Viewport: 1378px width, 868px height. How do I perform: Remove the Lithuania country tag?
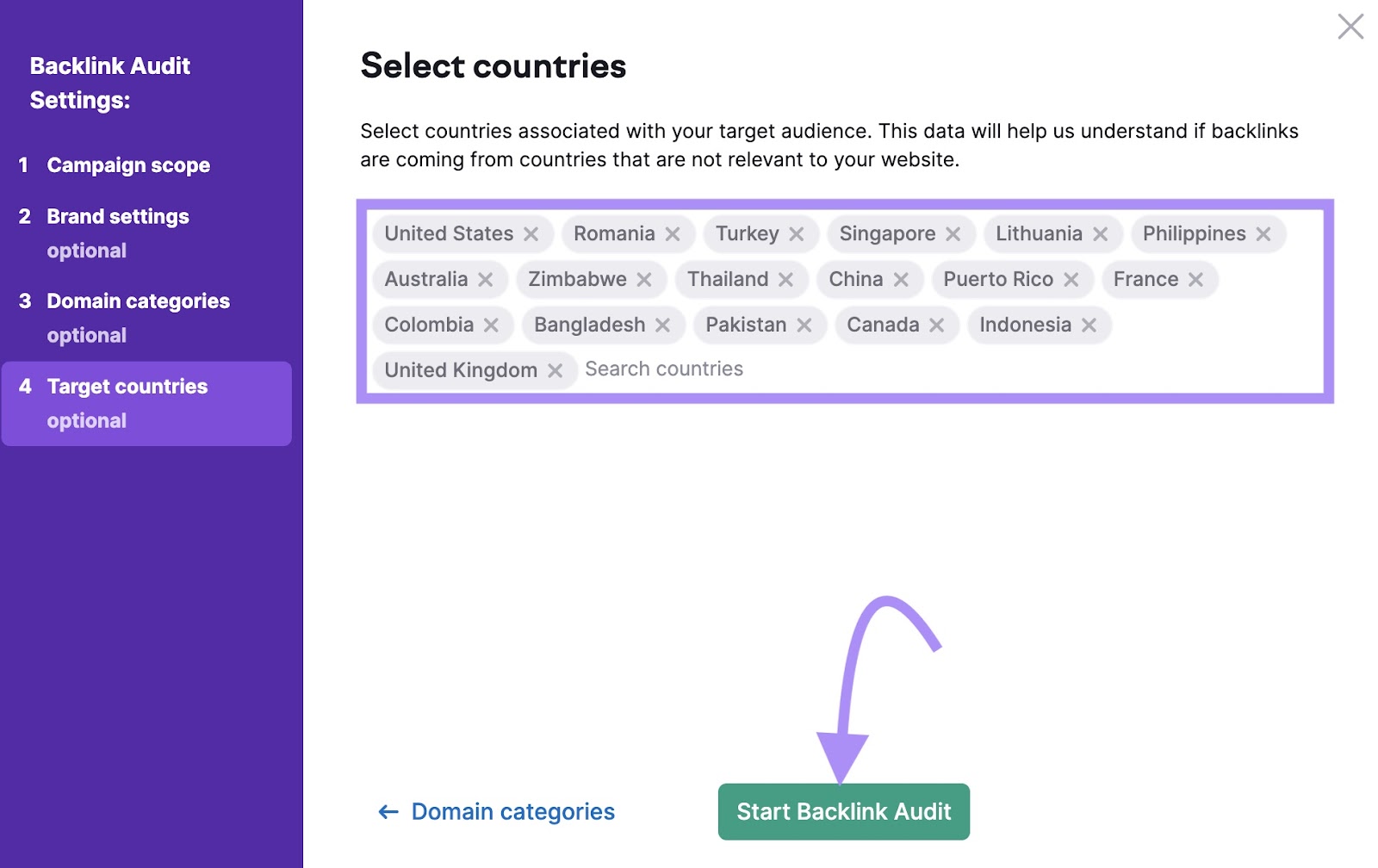point(1101,233)
